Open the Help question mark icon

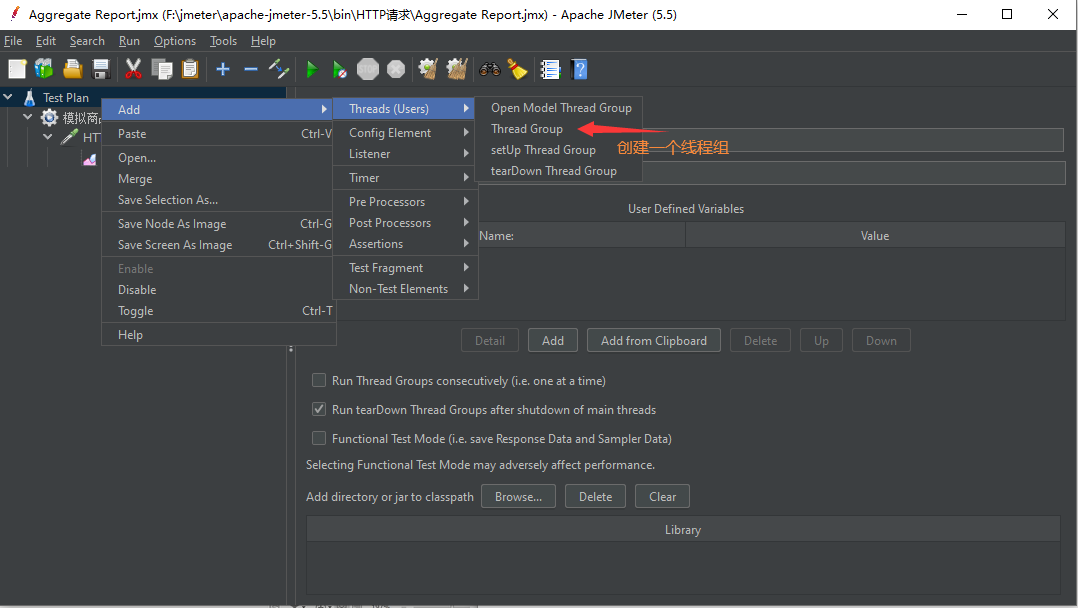tap(580, 69)
